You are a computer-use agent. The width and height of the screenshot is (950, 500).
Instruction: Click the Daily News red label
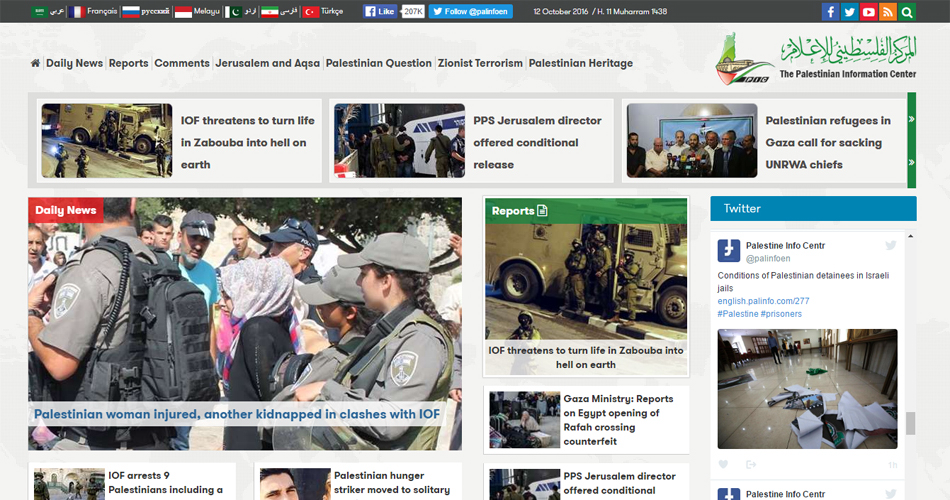point(65,210)
